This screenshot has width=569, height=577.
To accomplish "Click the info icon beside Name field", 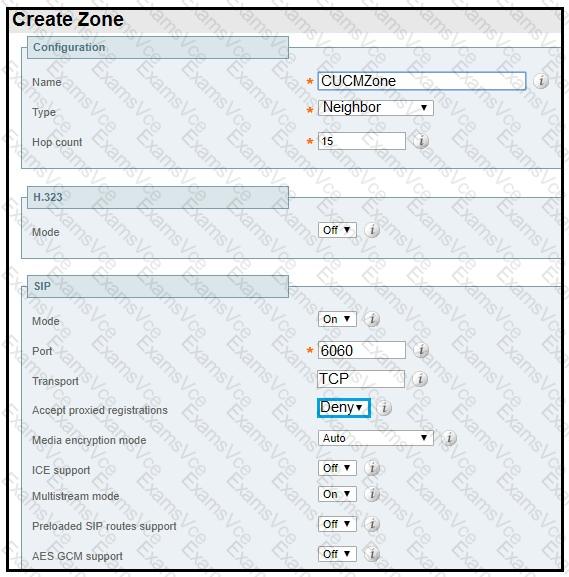I will tap(541, 81).
